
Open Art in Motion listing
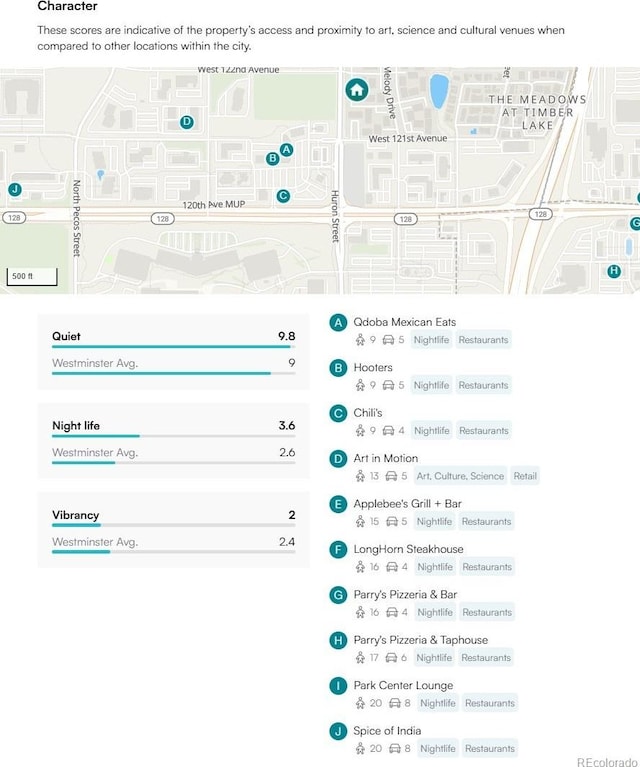386,459
